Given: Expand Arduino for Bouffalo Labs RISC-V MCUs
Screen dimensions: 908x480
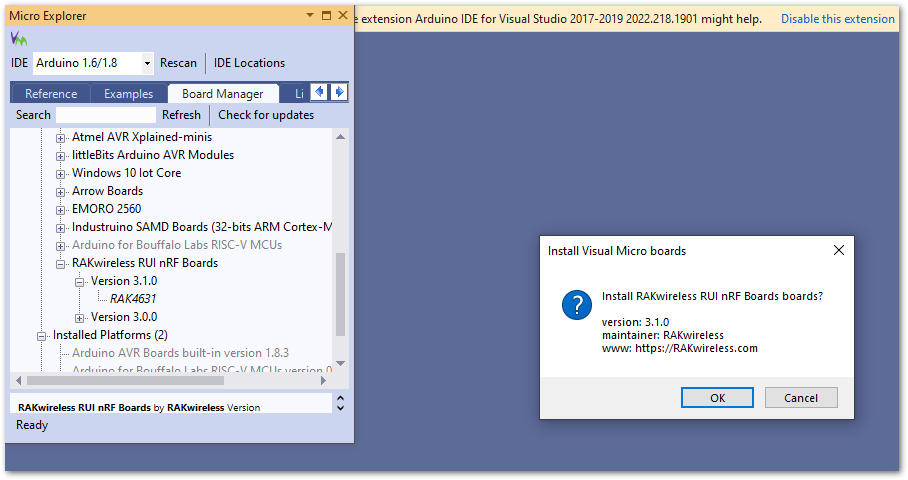Looking at the screenshot, I should pos(60,246).
